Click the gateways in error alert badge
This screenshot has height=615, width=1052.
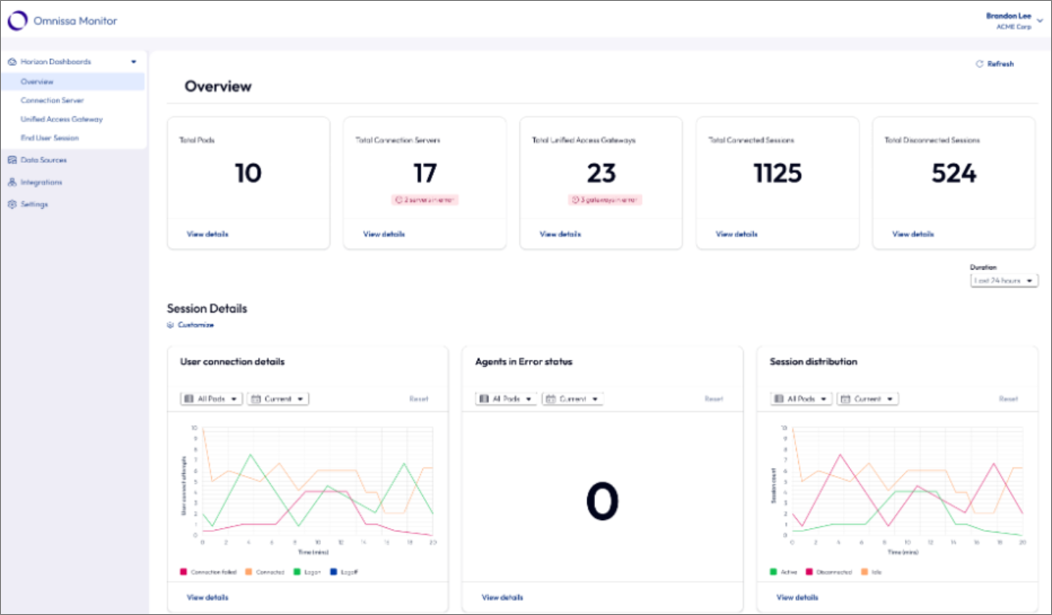coord(604,200)
